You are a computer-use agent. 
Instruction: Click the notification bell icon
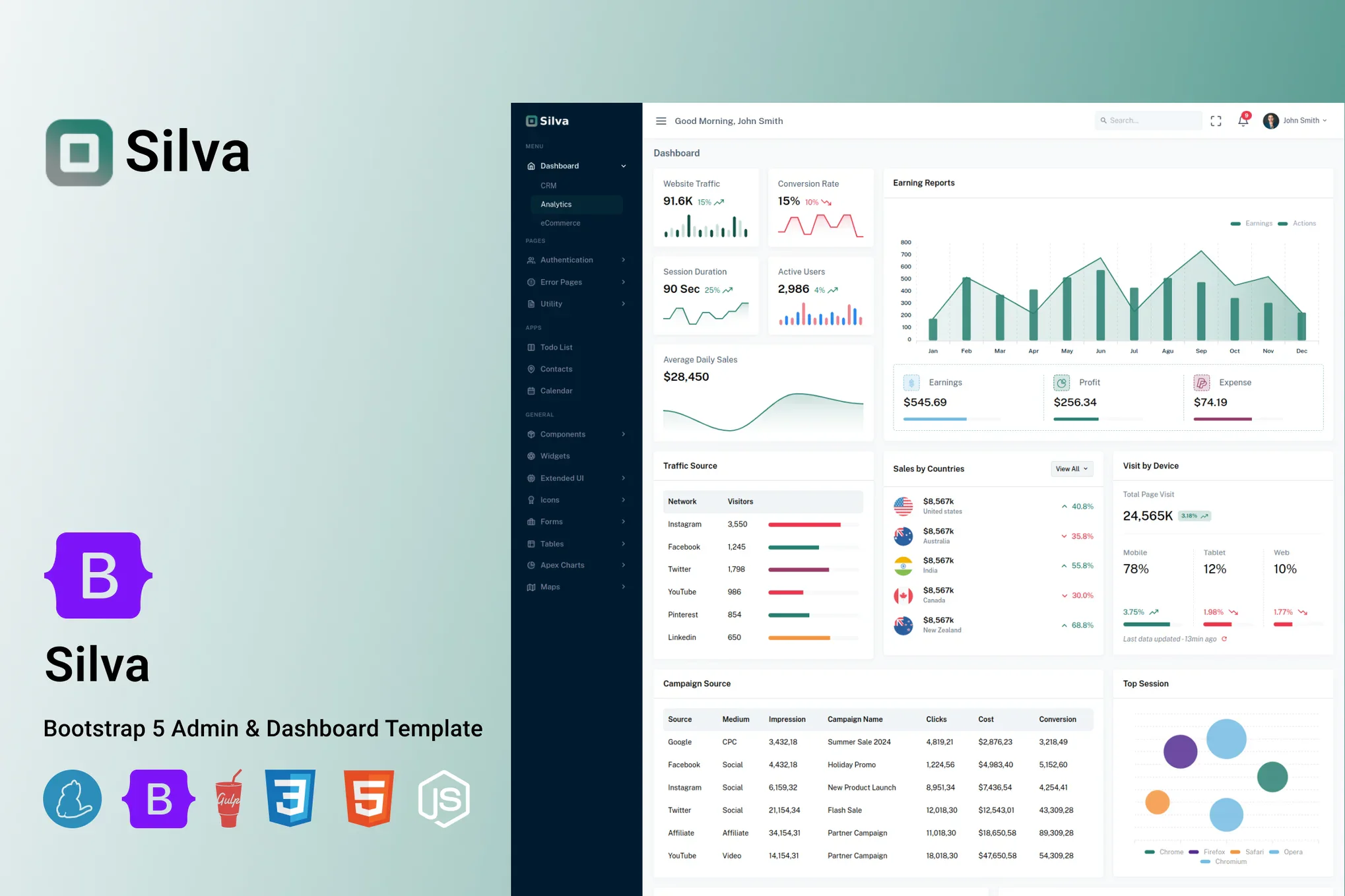click(1243, 120)
